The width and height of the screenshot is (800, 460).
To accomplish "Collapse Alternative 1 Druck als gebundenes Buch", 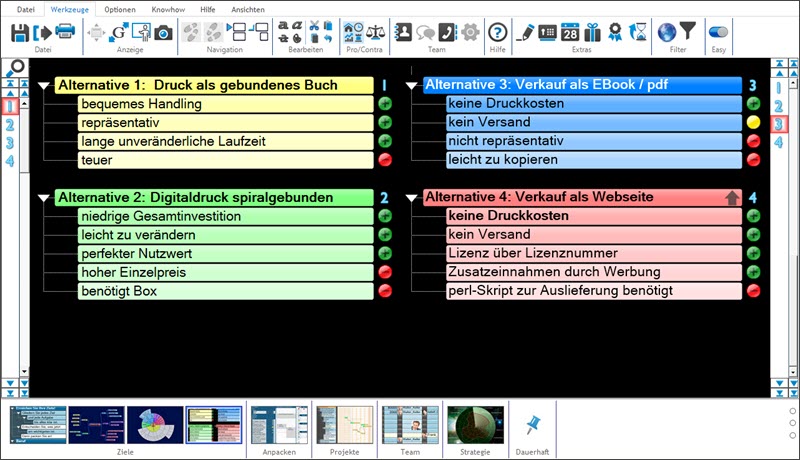I will pos(43,86).
